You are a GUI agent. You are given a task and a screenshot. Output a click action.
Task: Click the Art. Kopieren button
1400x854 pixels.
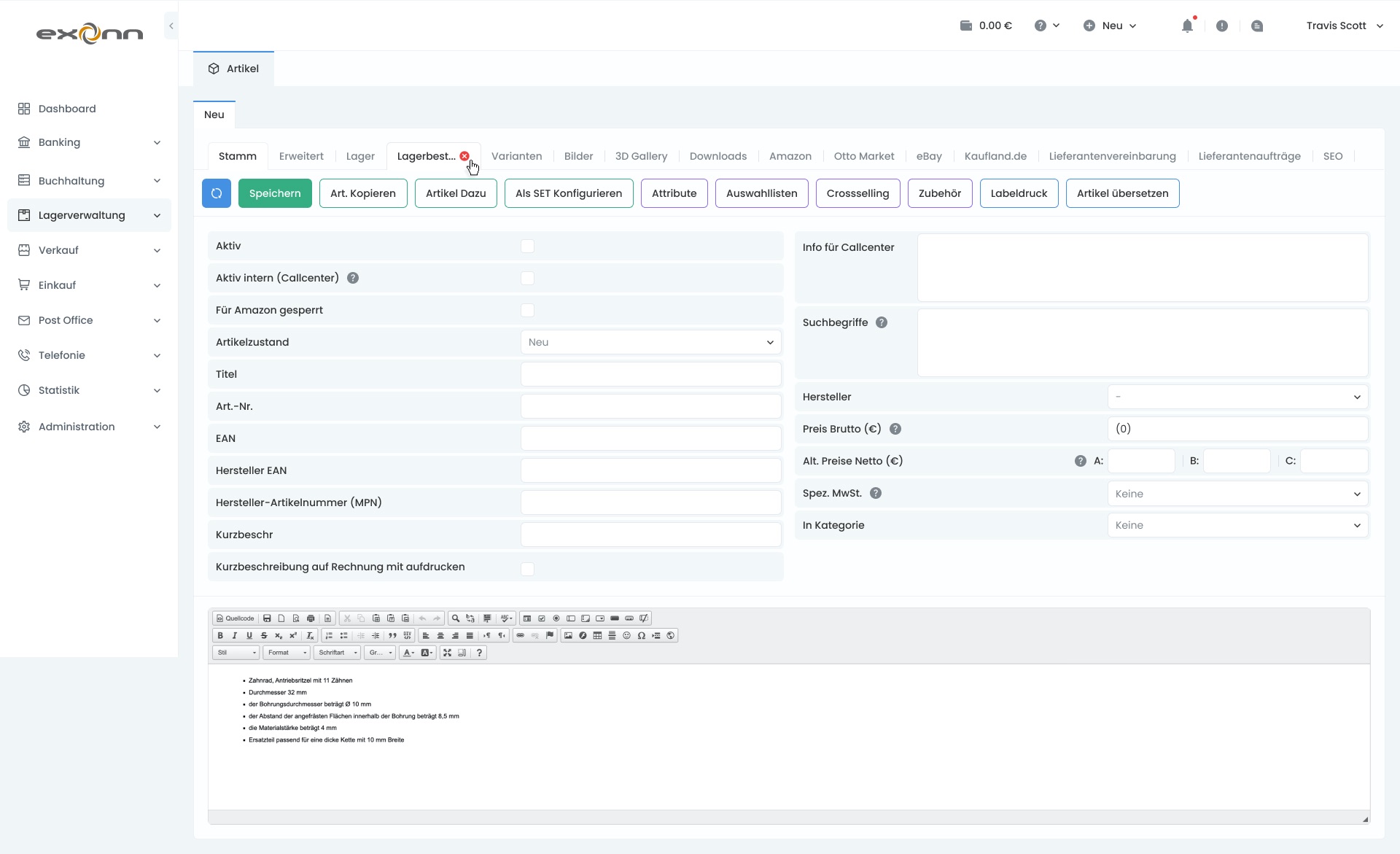pos(363,193)
